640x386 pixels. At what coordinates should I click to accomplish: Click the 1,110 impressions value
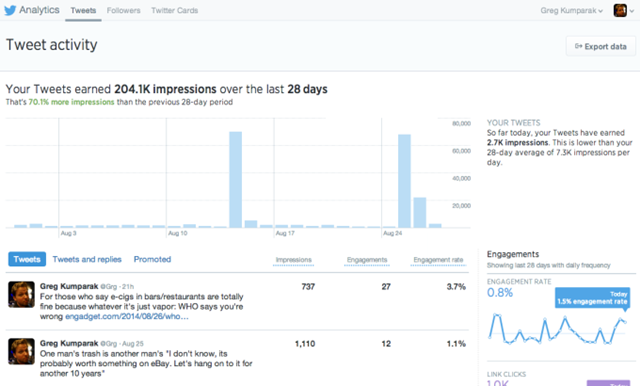click(305, 344)
